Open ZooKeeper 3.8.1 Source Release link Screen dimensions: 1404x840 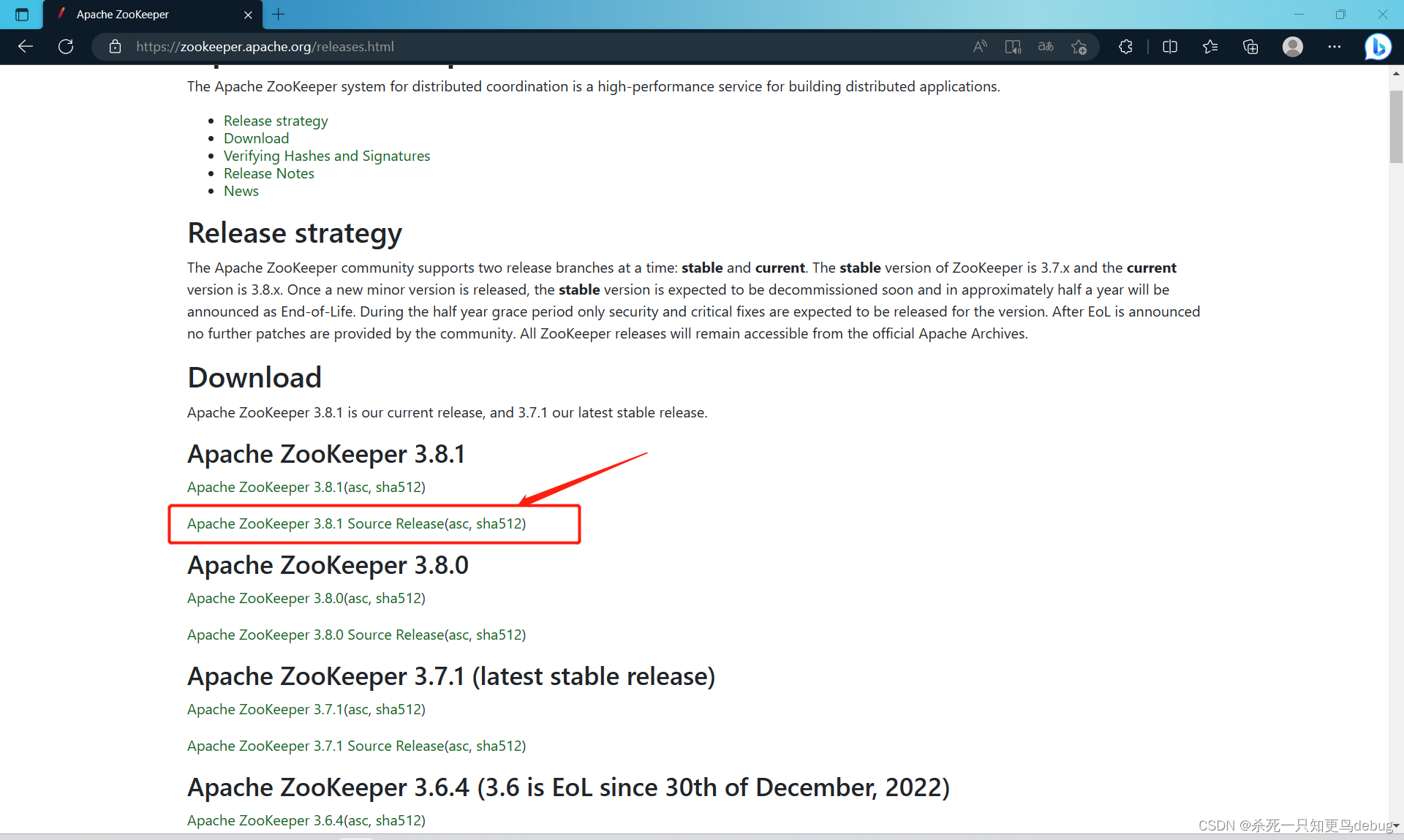(x=315, y=523)
